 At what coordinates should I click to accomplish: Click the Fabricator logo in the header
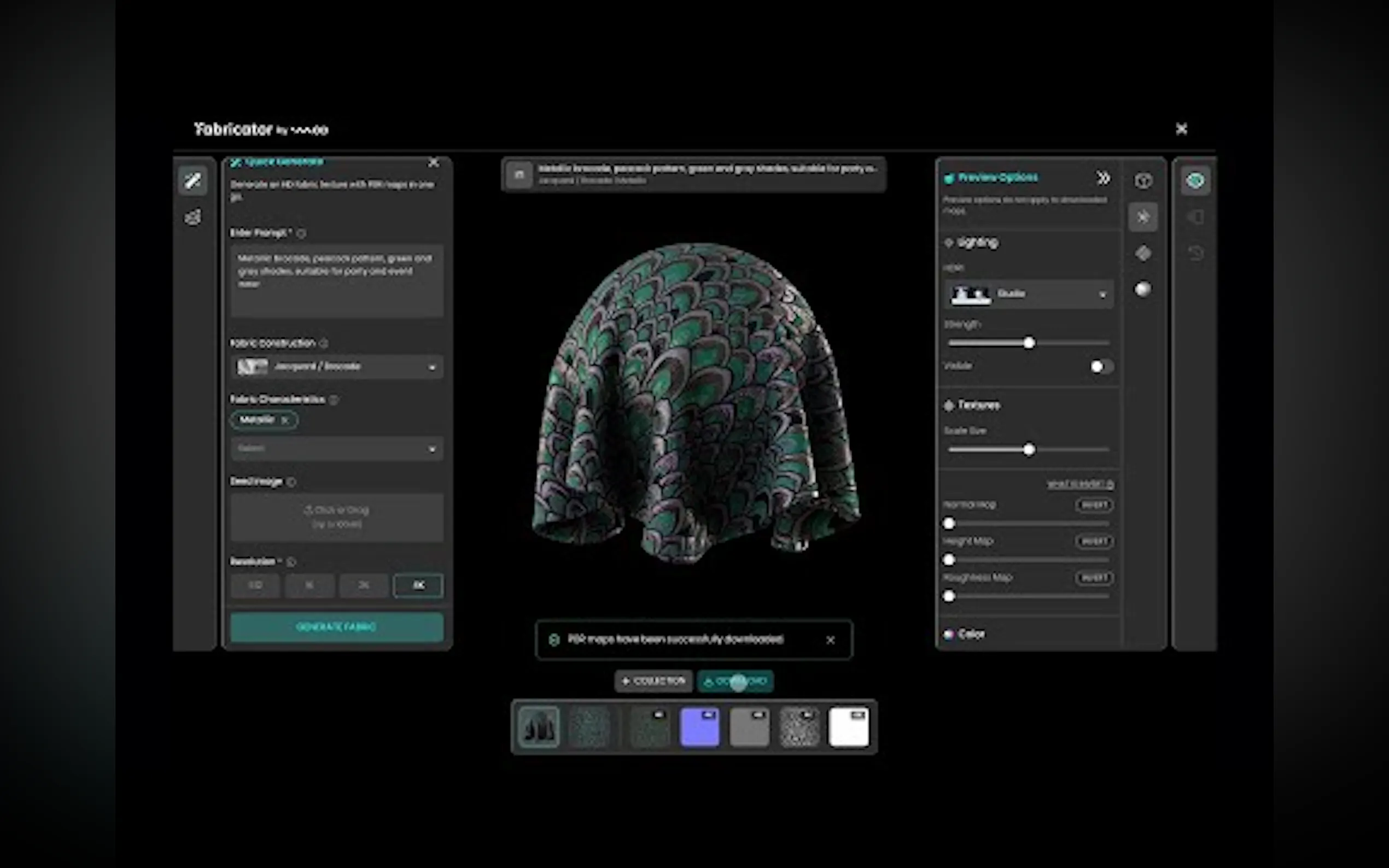[x=262, y=130]
